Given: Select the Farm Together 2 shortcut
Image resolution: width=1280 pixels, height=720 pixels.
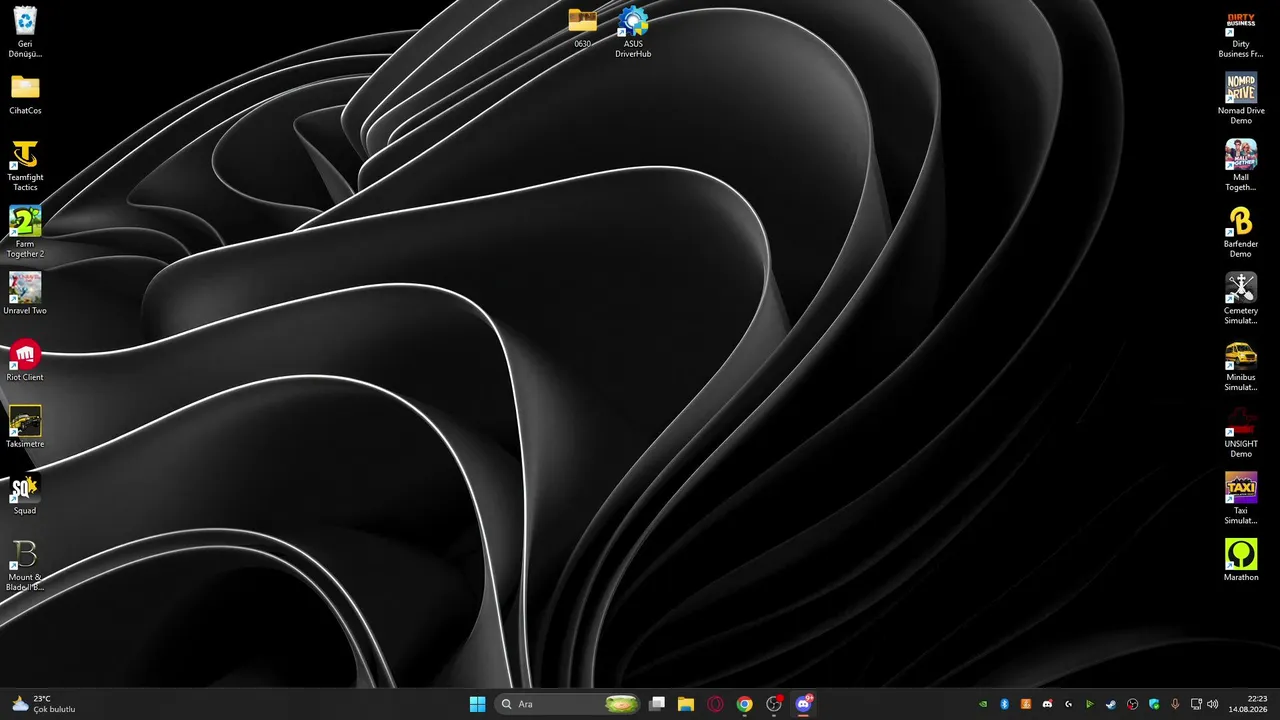Looking at the screenshot, I should tap(25, 232).
